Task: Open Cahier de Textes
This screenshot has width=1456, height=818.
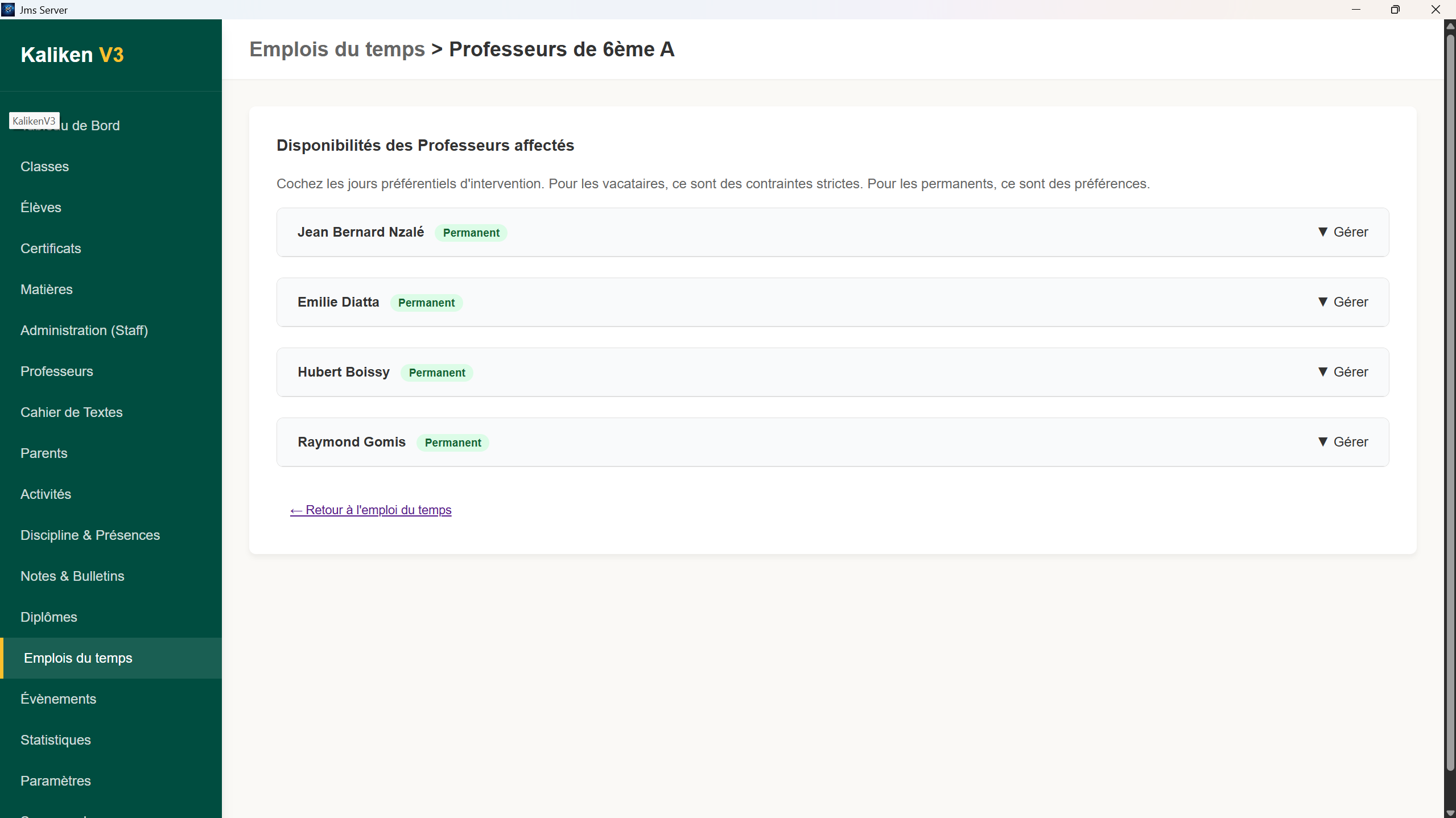Action: 71,412
